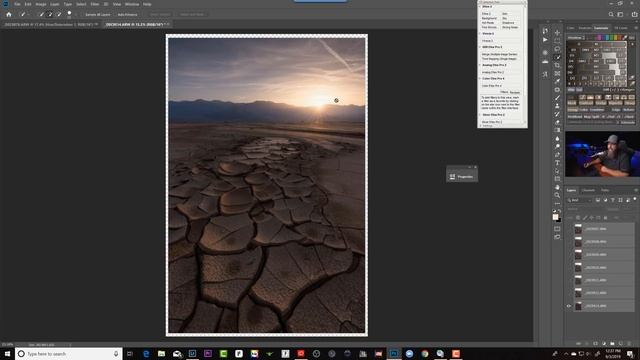Swap foreground and background colors
Image resolution: width=640 pixels, height=360 pixels.
tap(560, 211)
